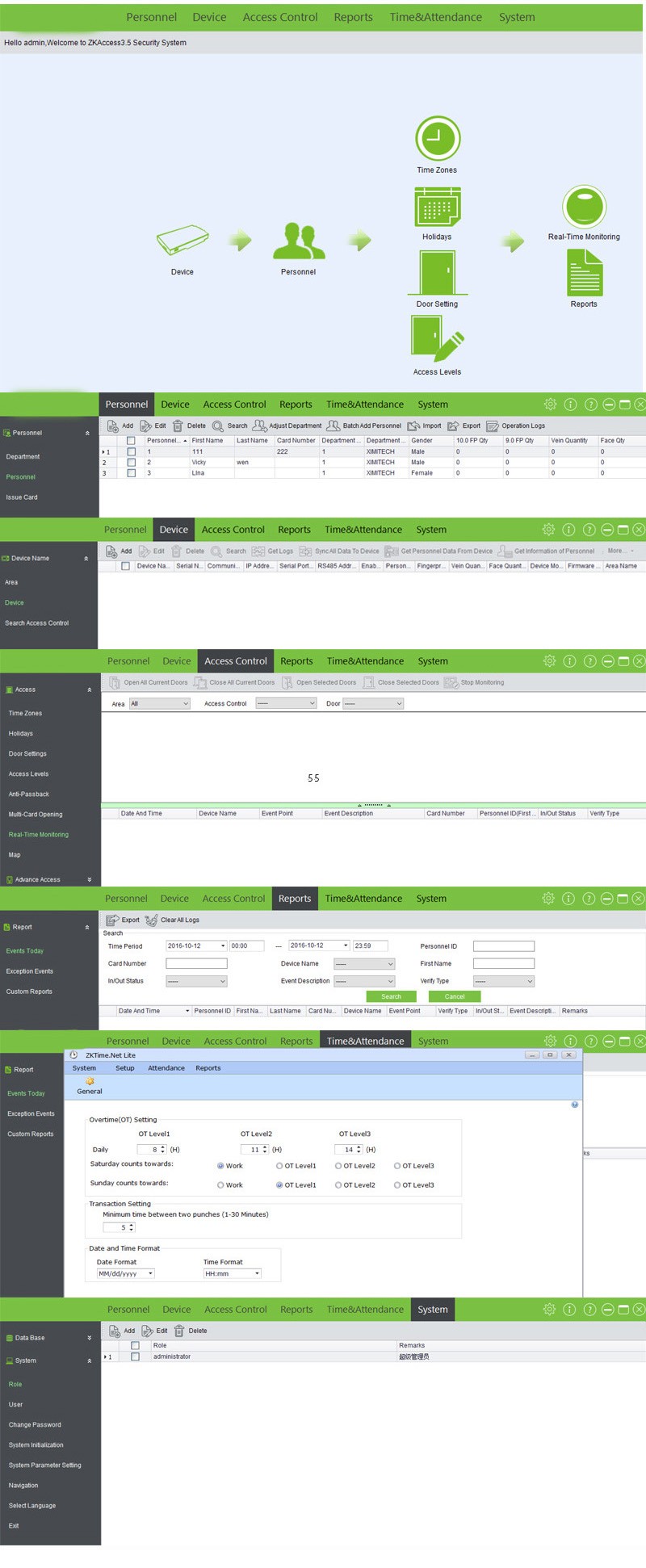Image resolution: width=646 pixels, height=1568 pixels.
Task: Expand the Advance Access sidebar section
Action: click(49, 879)
